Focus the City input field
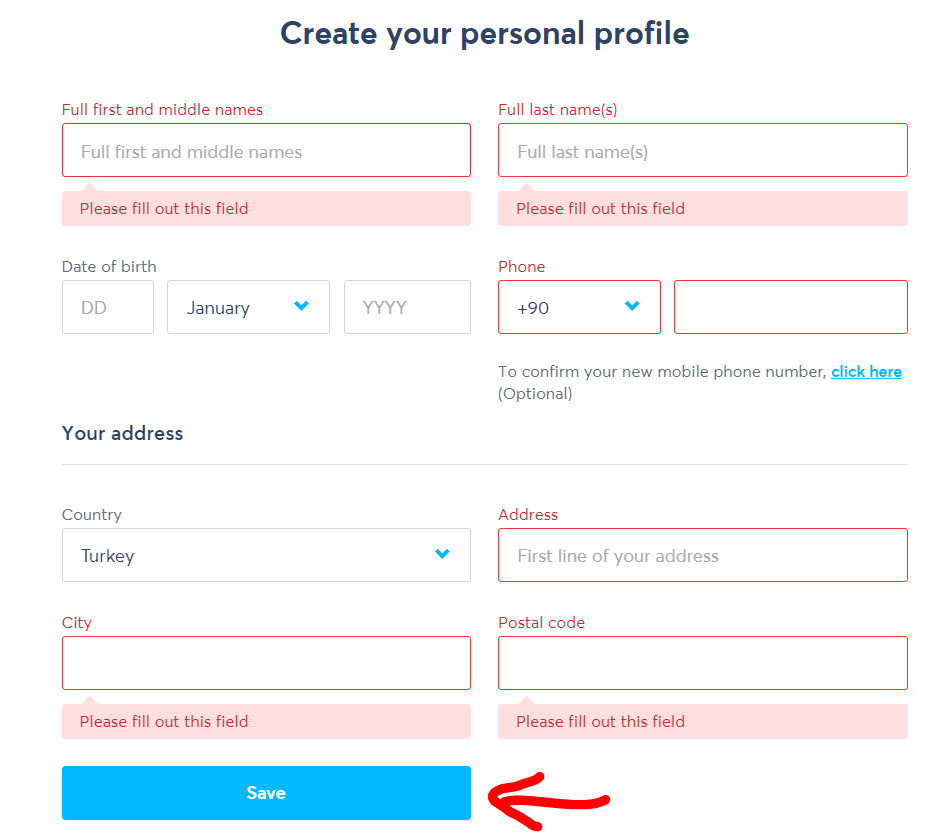The image size is (949, 835). pyautogui.click(x=266, y=663)
